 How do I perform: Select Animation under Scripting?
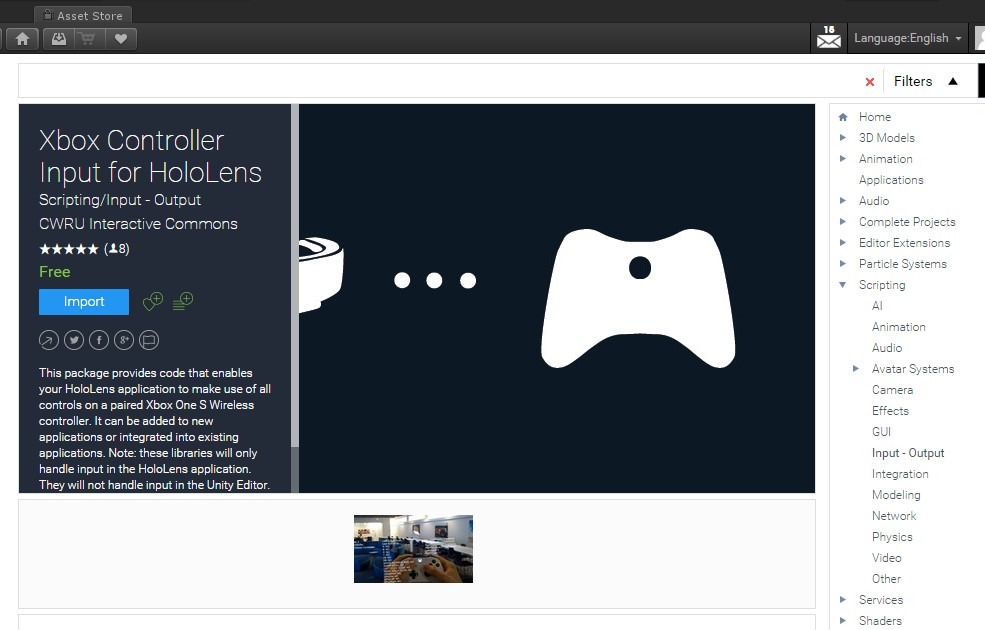[x=898, y=327]
